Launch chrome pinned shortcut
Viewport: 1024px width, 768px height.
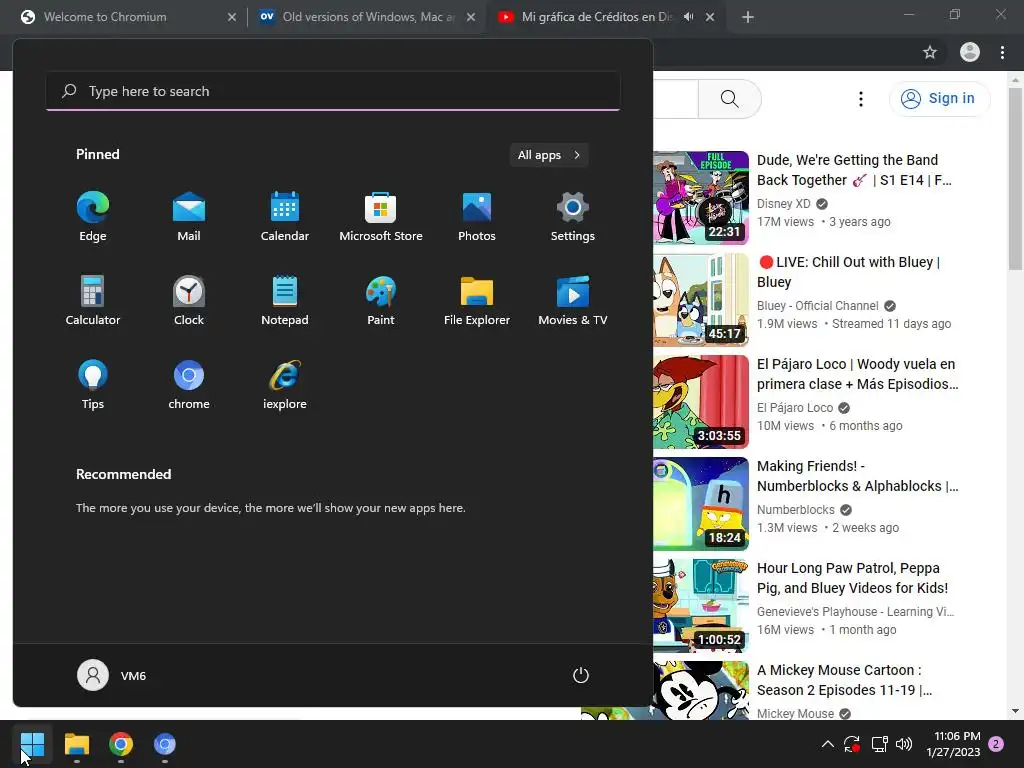click(189, 385)
